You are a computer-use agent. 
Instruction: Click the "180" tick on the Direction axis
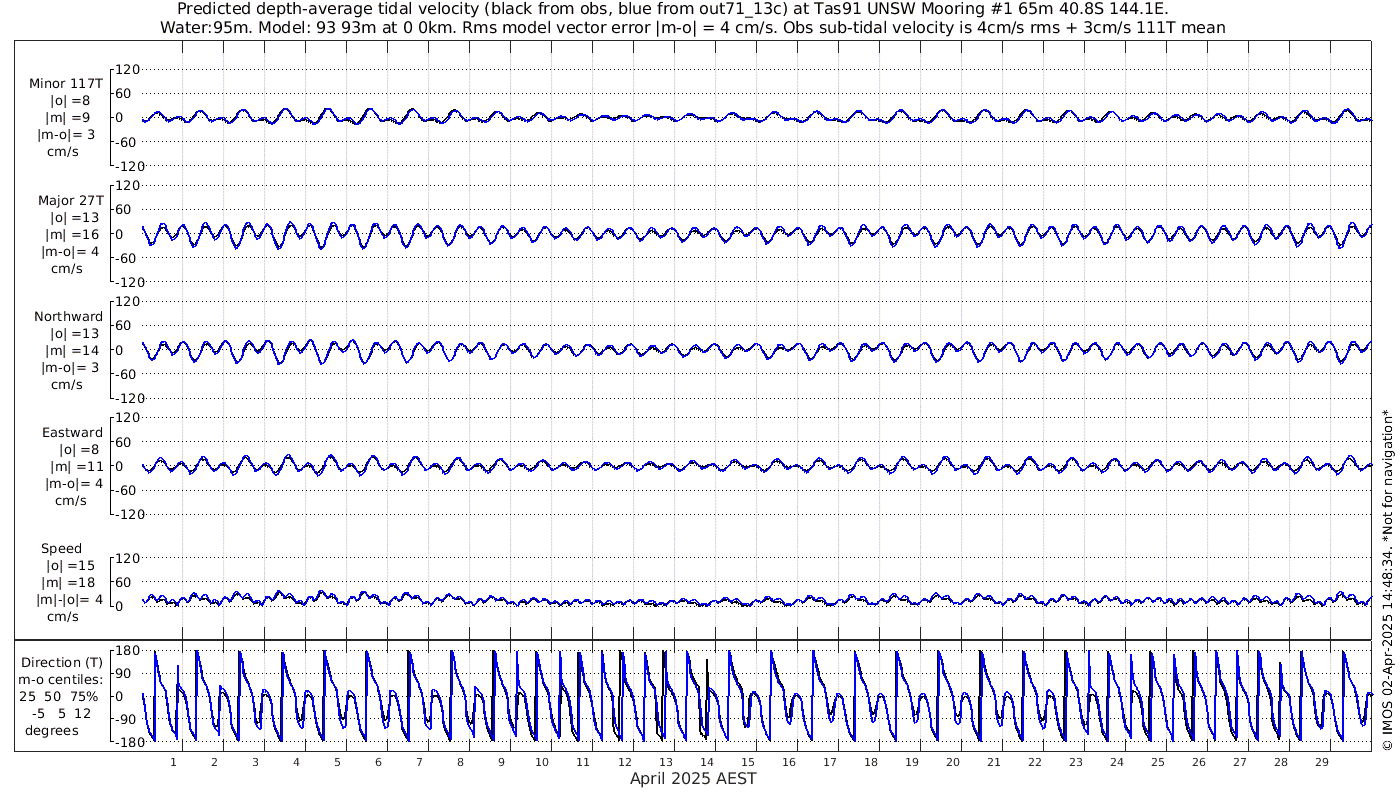tap(125, 650)
